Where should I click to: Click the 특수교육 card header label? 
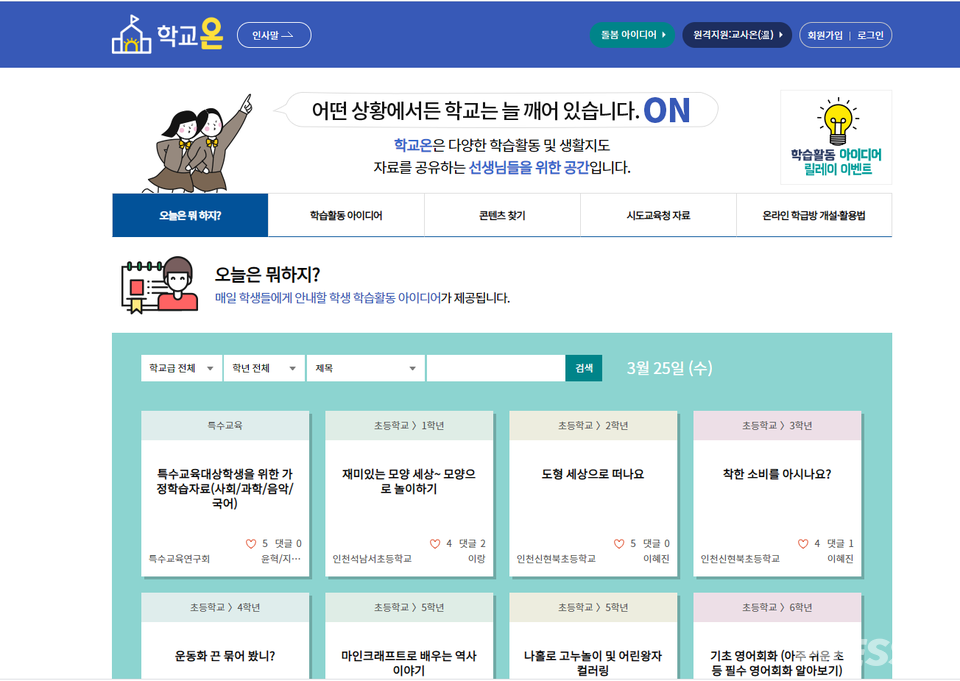[x=225, y=426]
